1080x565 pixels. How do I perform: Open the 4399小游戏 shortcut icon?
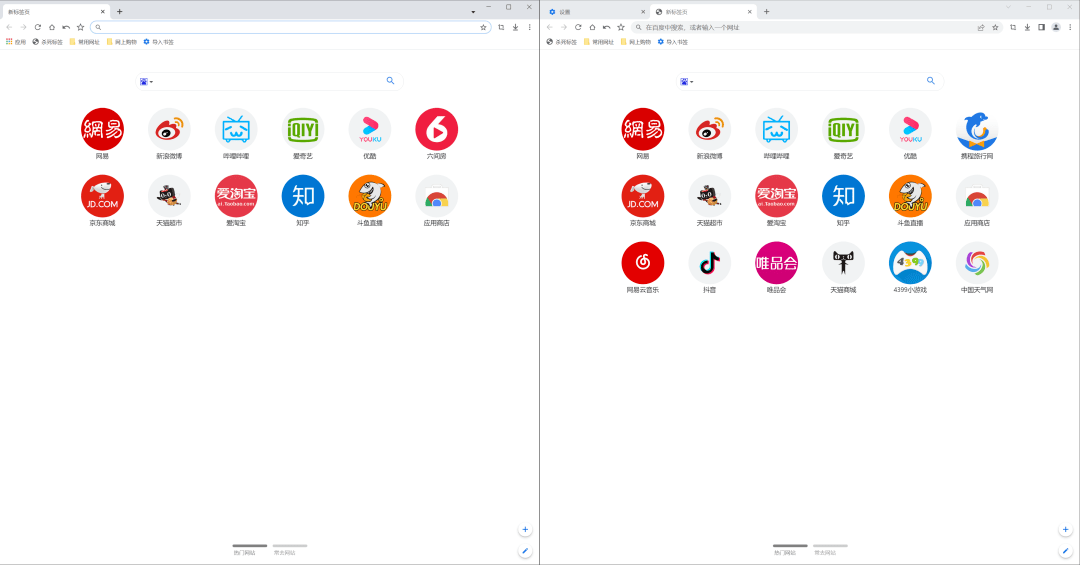(x=910, y=263)
